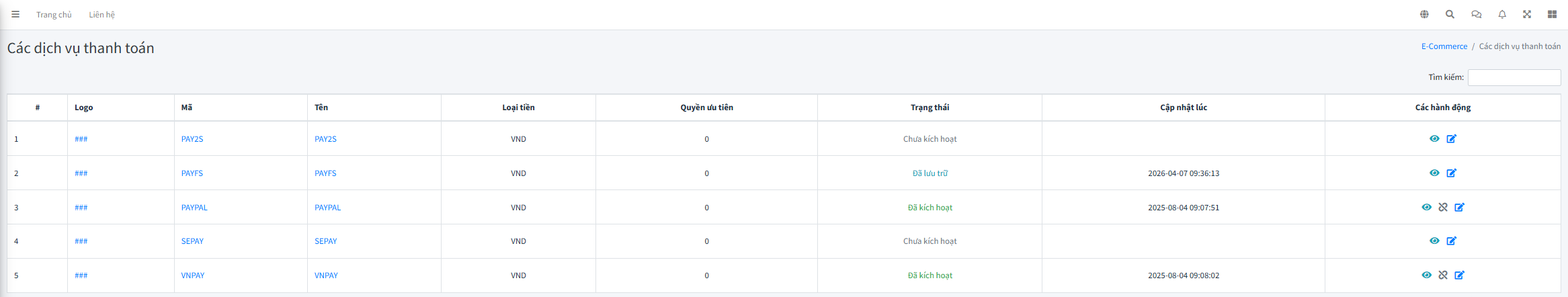Viewport: 1568px width, 297px height.
Task: Open the grid apps icon
Action: pos(1552,14)
